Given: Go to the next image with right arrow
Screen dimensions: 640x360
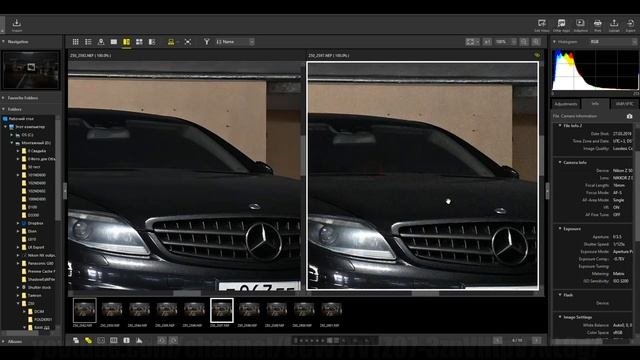Looking at the screenshot, I should click(536, 340).
